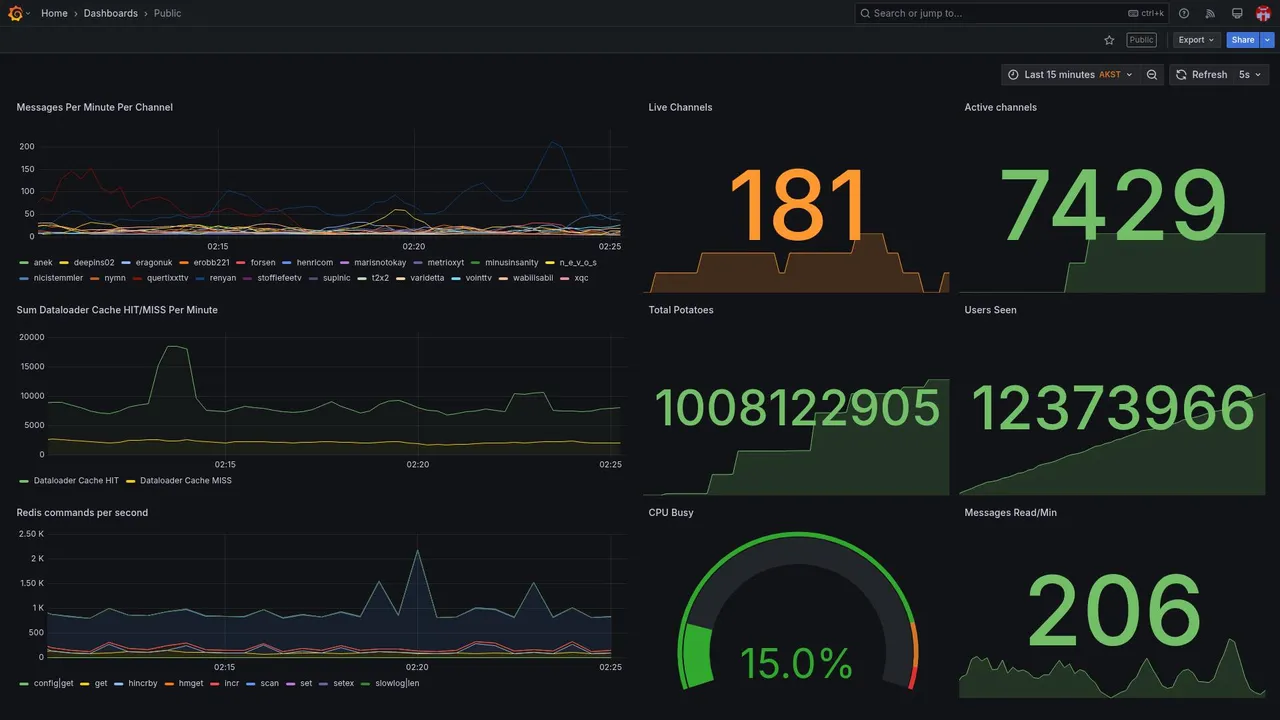
Task: Go to Dashboards breadcrumb
Action: pyautogui.click(x=111, y=13)
